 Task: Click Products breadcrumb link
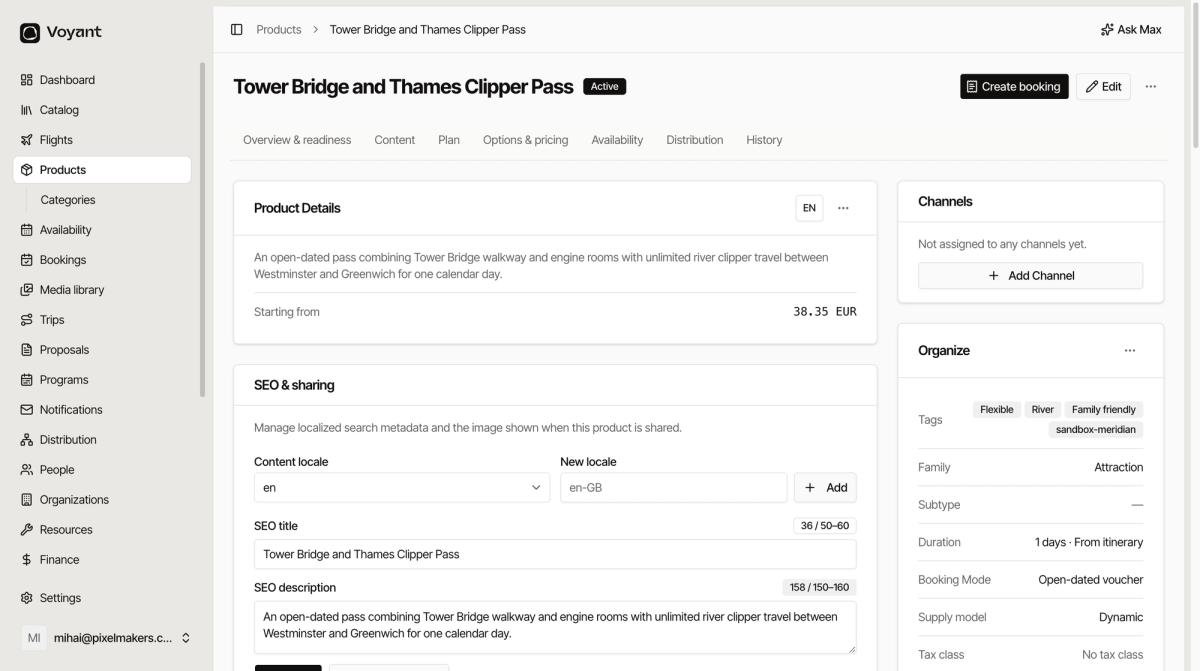pyautogui.click(x=279, y=30)
